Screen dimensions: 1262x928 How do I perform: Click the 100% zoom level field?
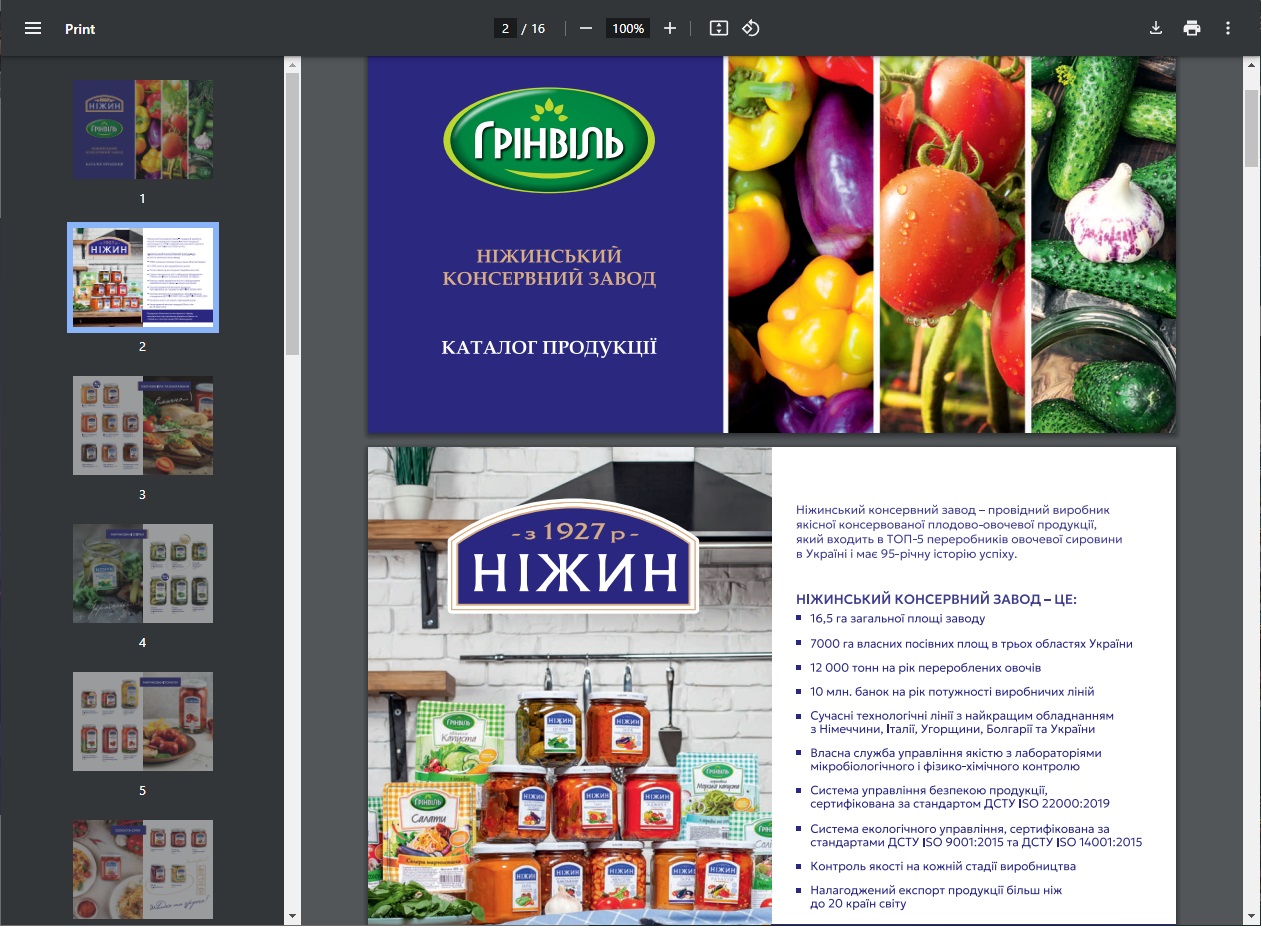628,28
